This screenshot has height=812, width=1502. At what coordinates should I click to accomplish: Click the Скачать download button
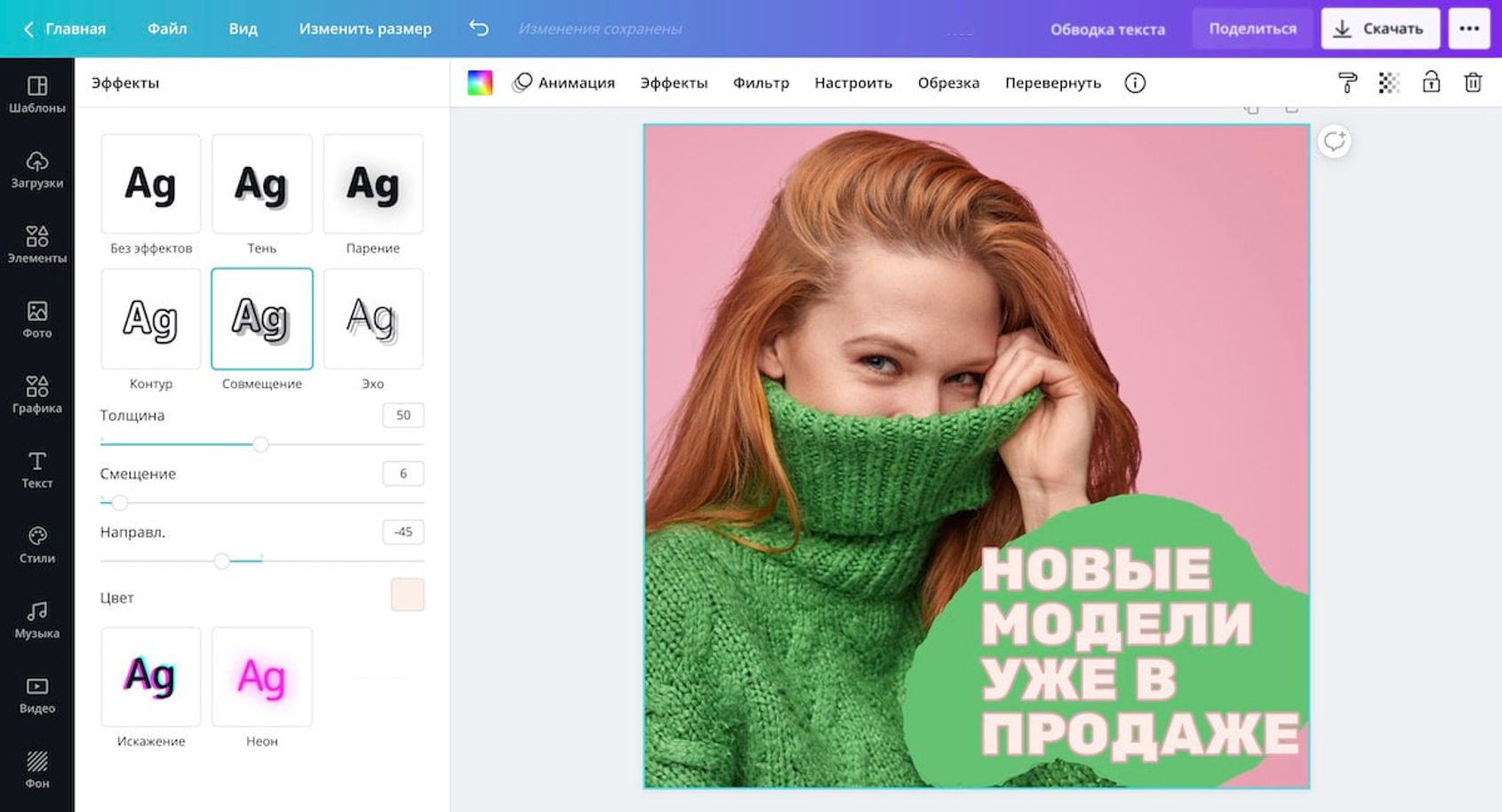click(x=1379, y=28)
